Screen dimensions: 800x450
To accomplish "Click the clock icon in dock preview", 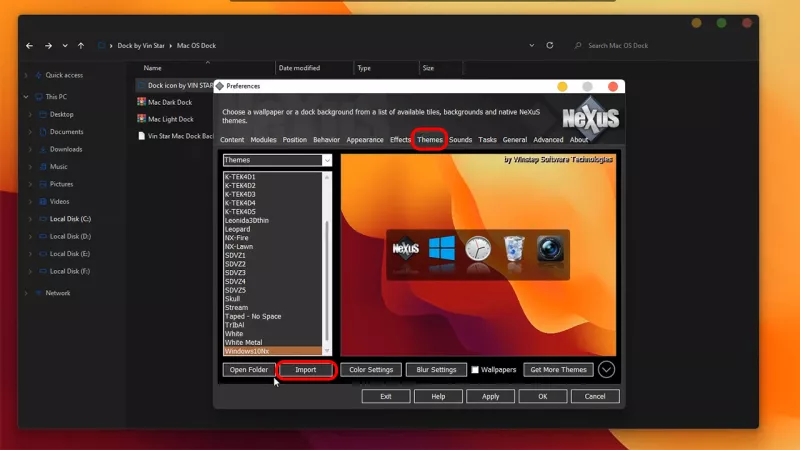I will pos(478,249).
